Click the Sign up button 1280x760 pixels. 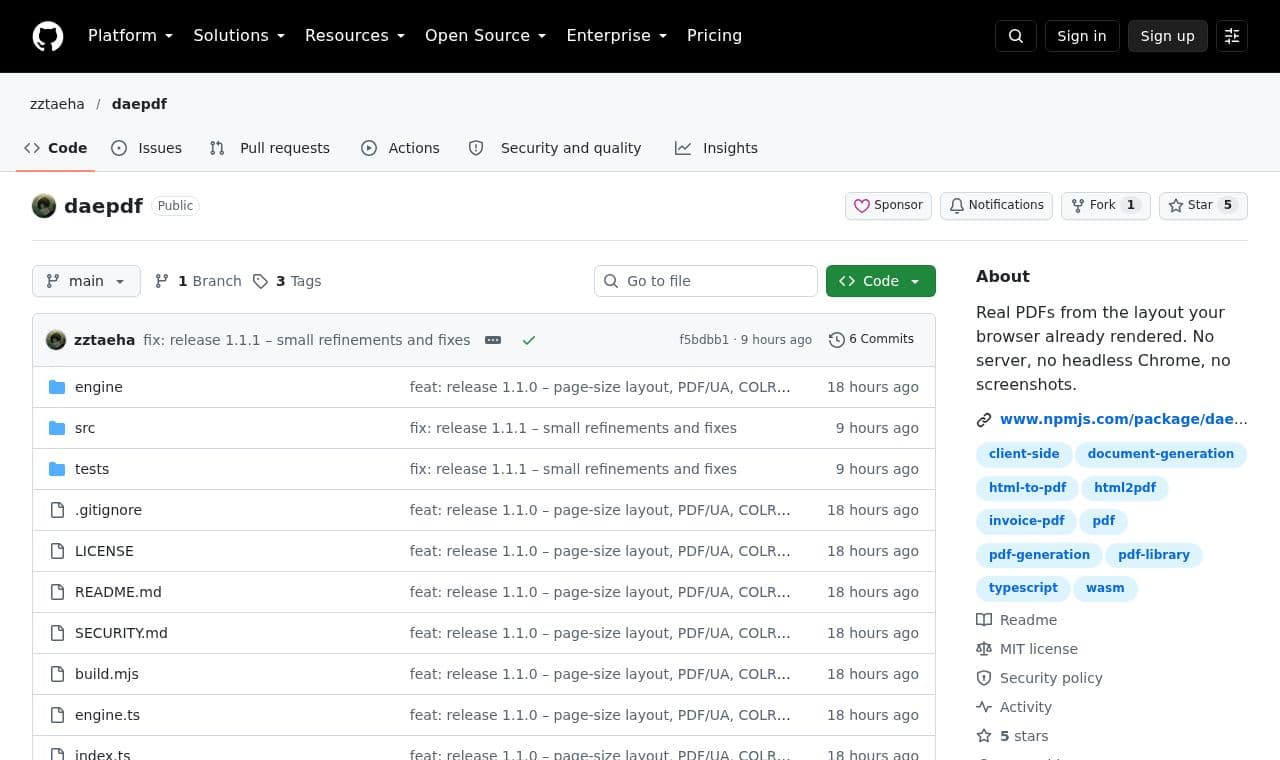point(1168,36)
